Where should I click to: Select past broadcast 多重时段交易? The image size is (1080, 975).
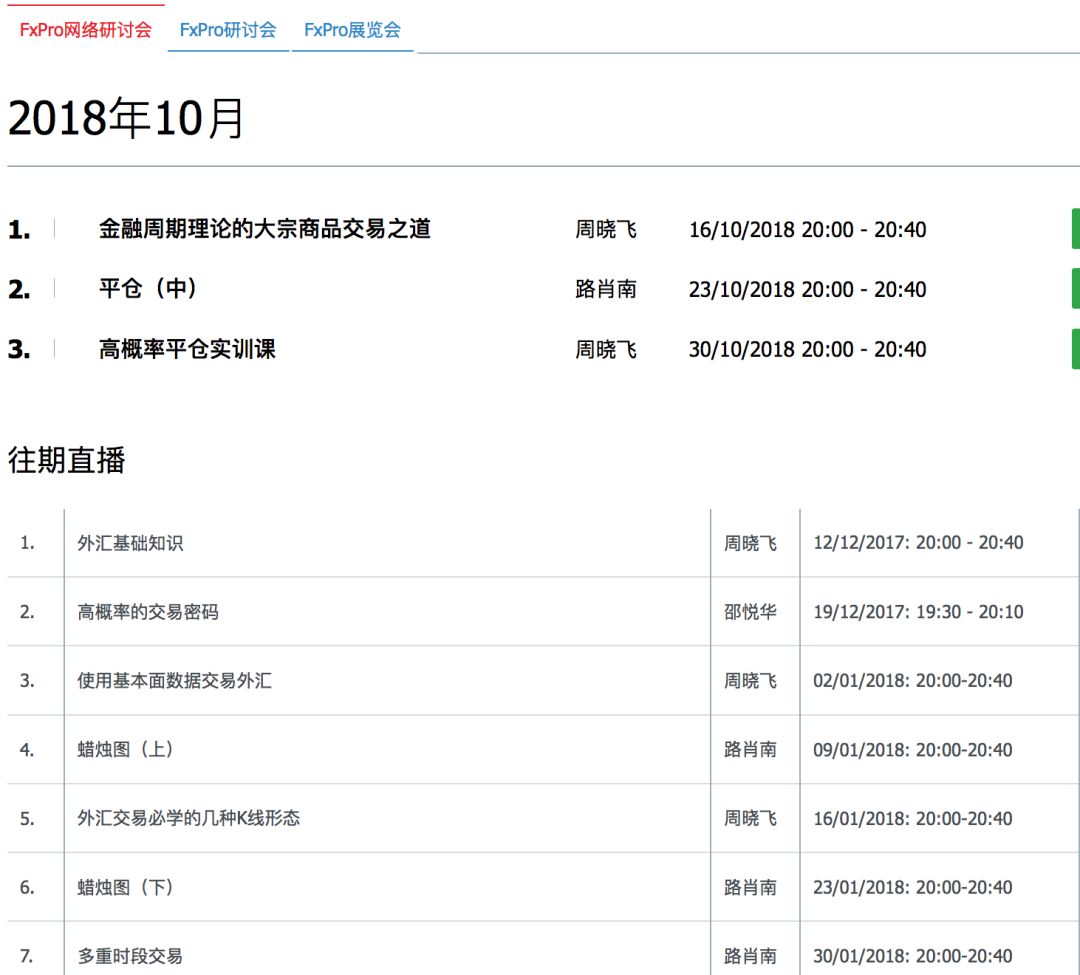pos(130,956)
